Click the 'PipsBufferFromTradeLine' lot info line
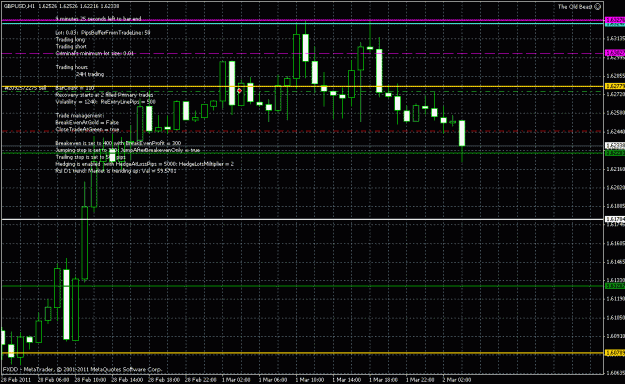Image resolution: width=625 pixels, height=384 pixels. [x=103, y=33]
